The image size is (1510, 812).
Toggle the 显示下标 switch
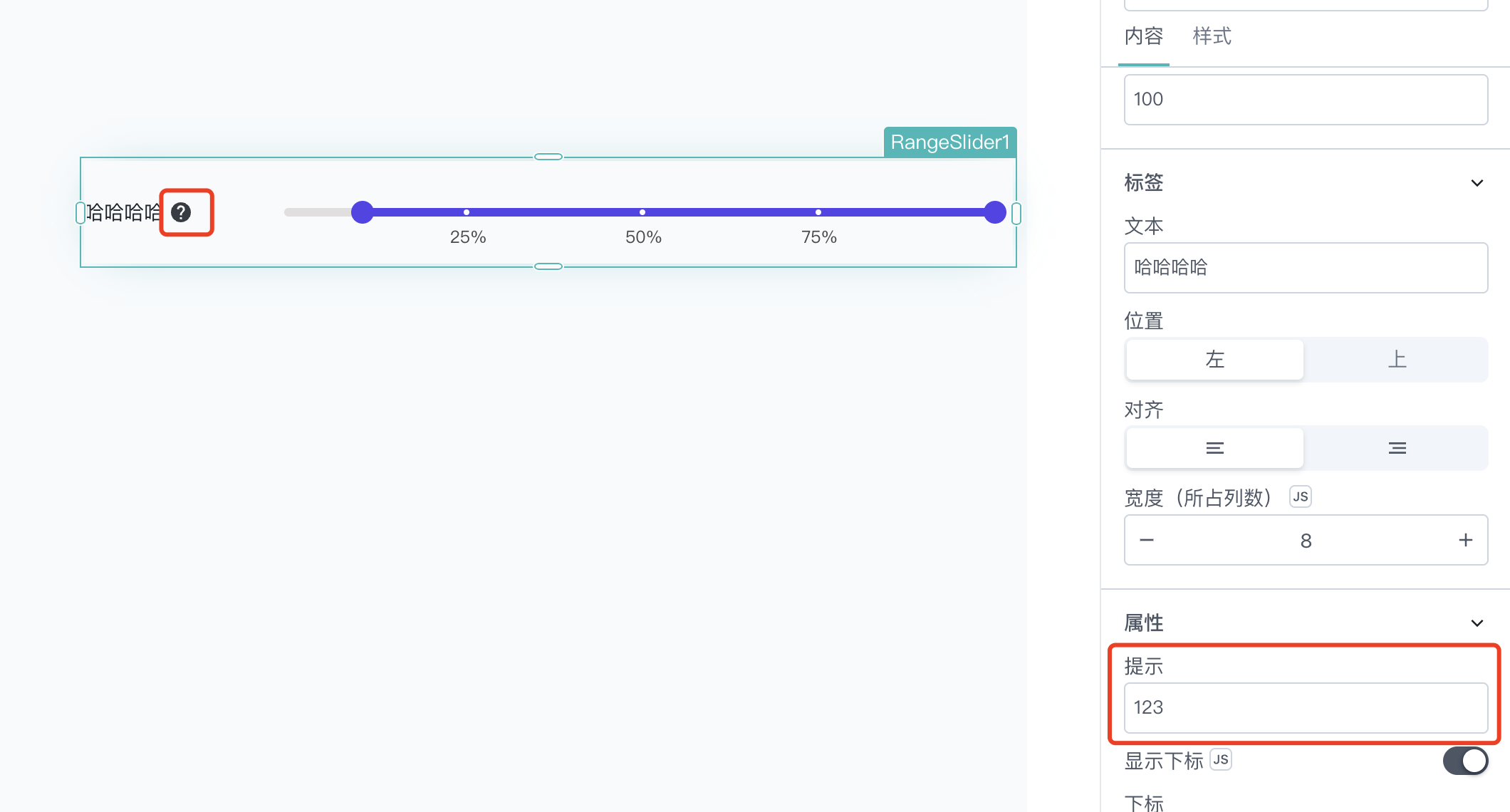(x=1465, y=761)
